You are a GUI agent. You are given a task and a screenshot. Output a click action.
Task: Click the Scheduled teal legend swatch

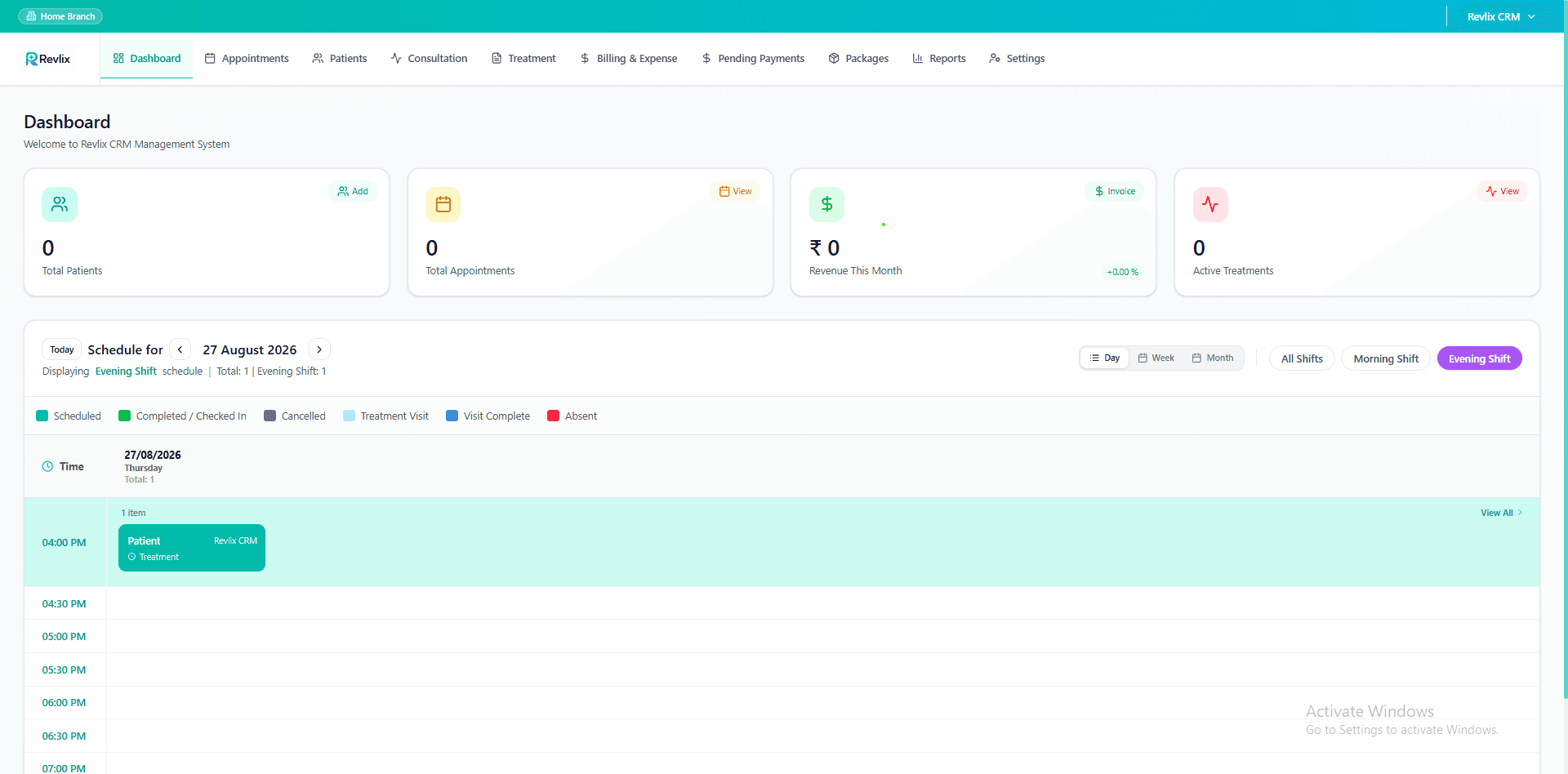(42, 416)
